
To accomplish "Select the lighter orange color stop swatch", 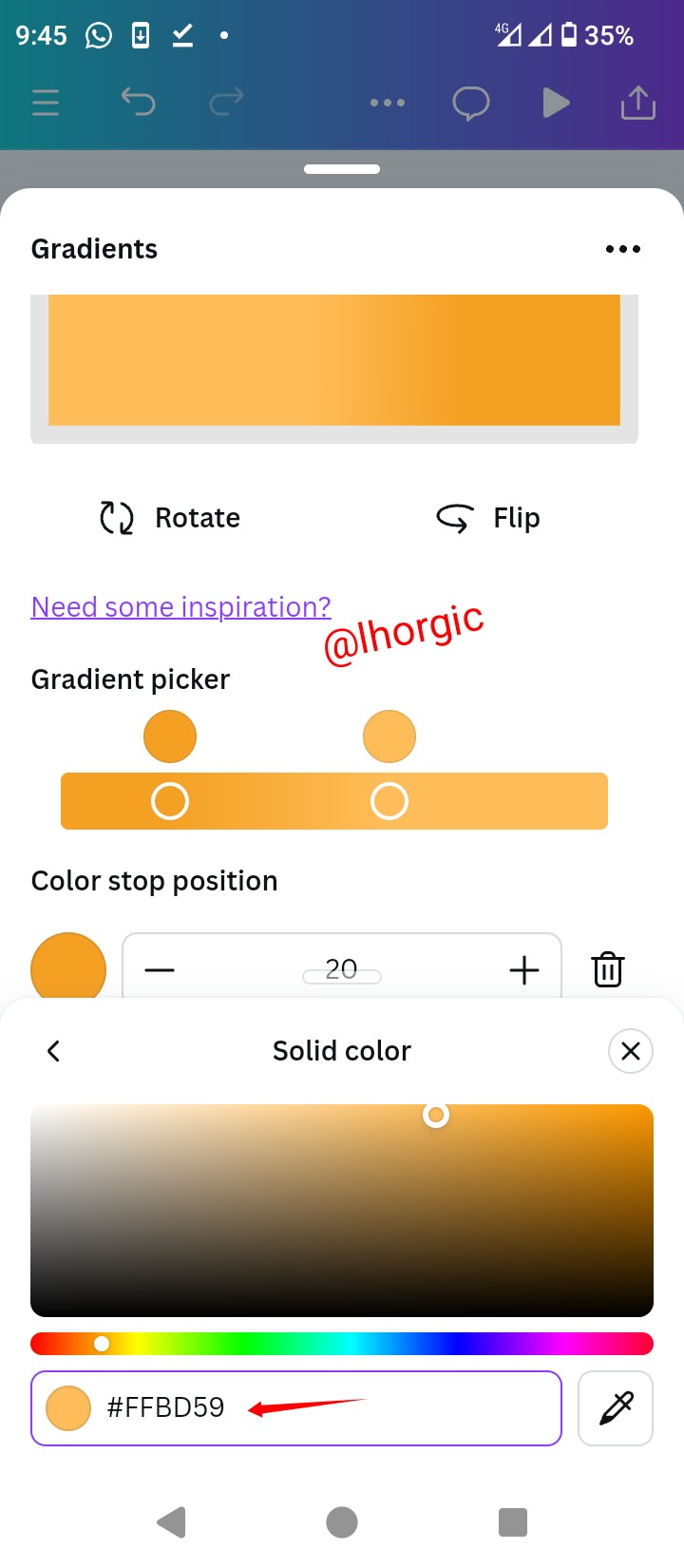I will pos(389,736).
